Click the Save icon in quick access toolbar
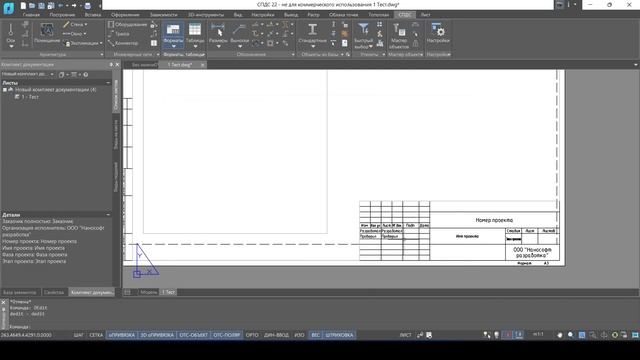This screenshot has height=360, width=640. click(41, 6)
